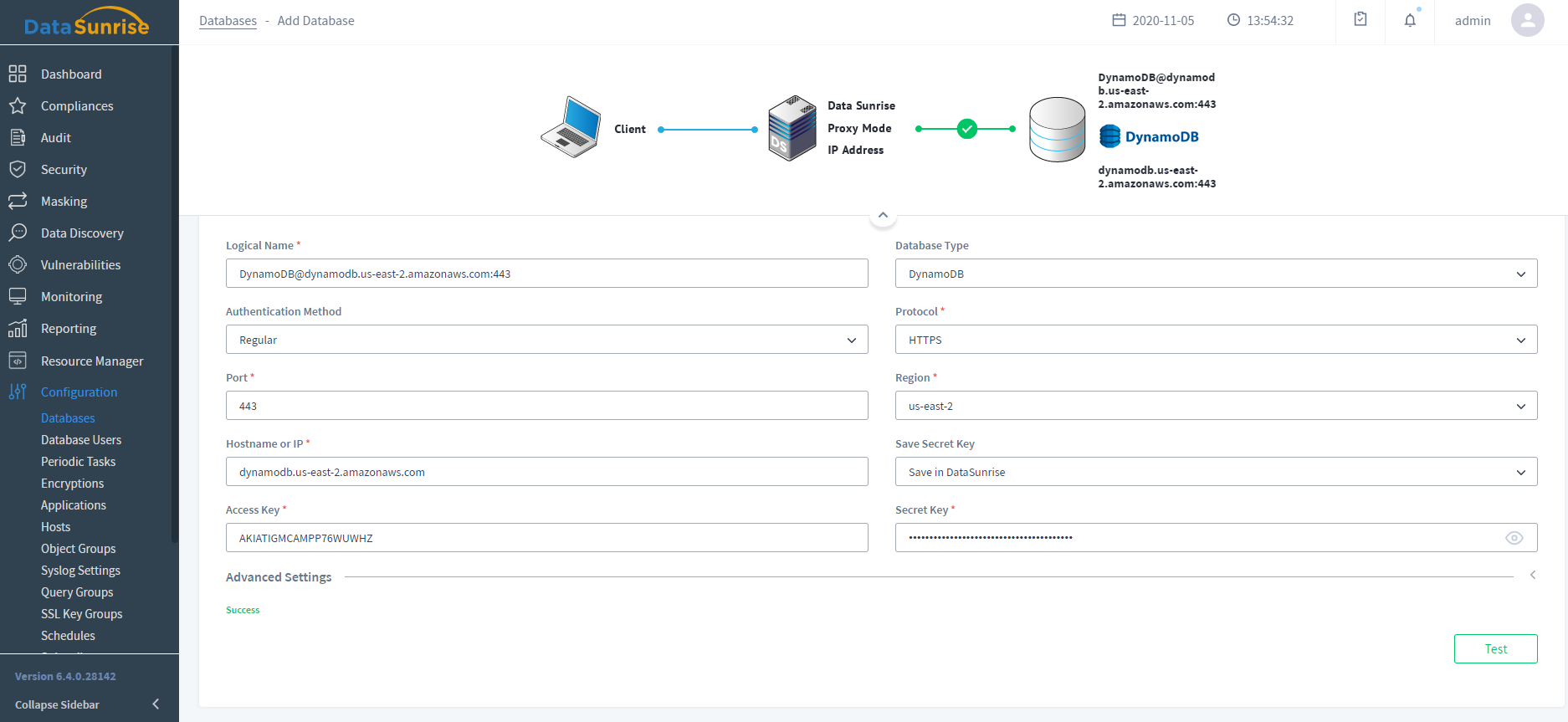
Task: Click the Data Discovery search icon
Action: [18, 233]
